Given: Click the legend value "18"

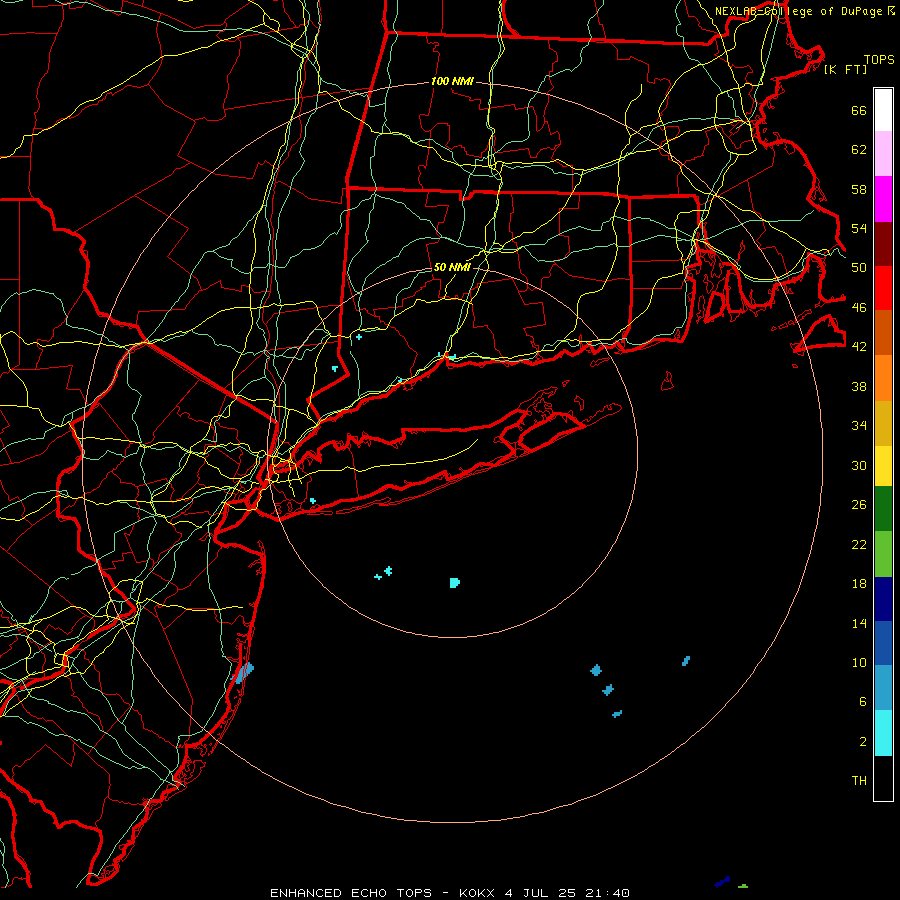Looking at the screenshot, I should (x=859, y=584).
